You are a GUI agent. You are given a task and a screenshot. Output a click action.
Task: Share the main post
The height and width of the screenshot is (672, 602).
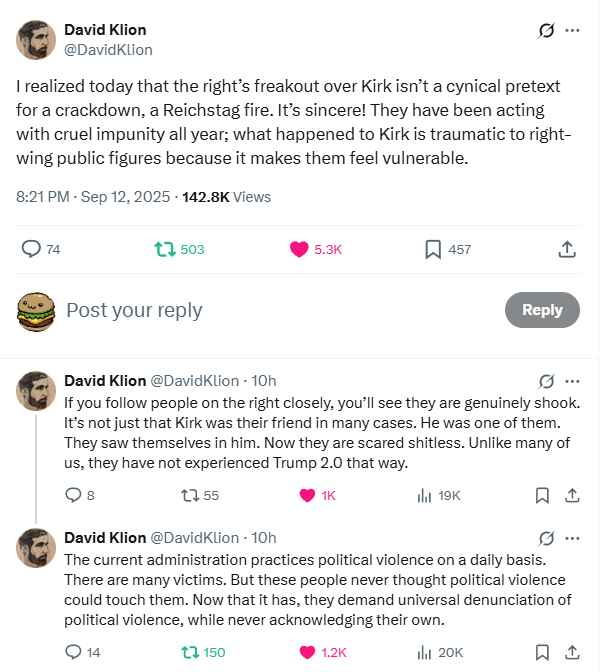click(566, 249)
